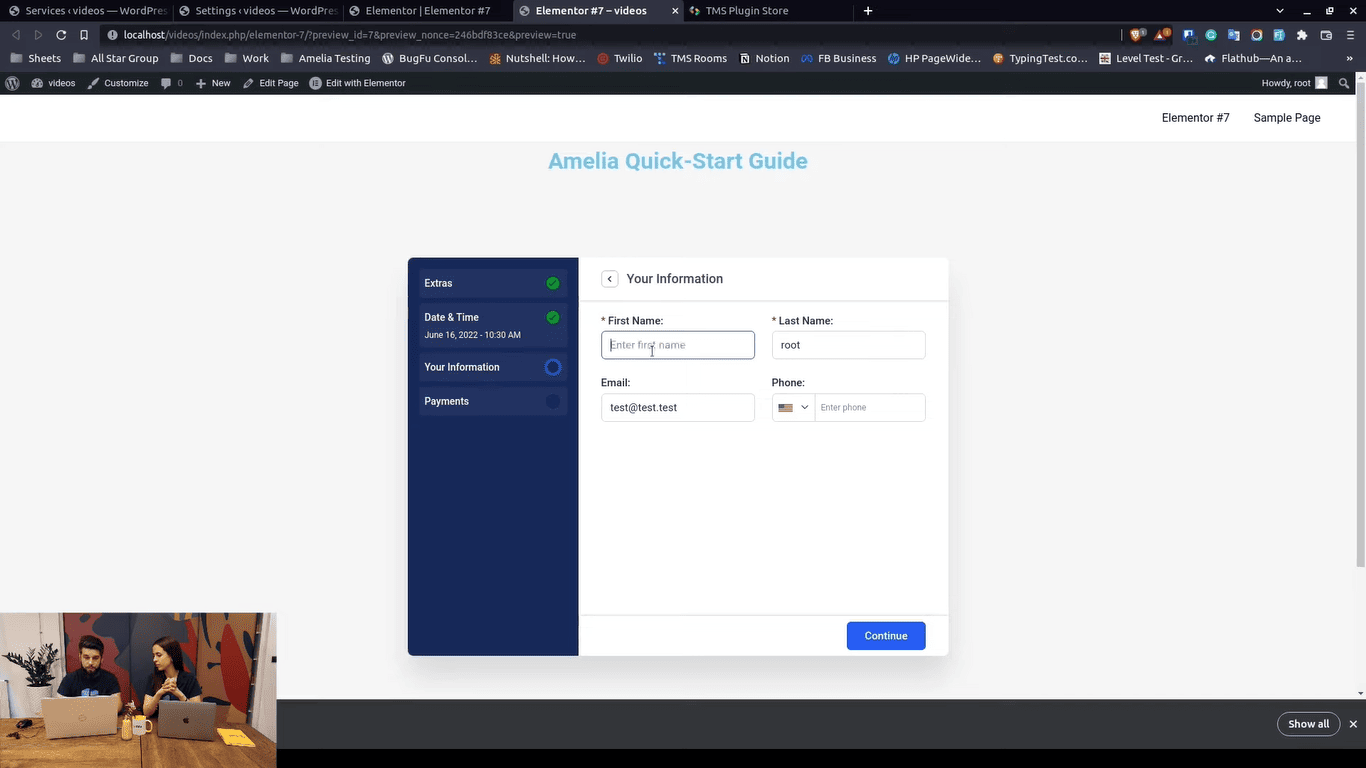
Task: Open the Notion bookmark
Action: click(x=765, y=59)
